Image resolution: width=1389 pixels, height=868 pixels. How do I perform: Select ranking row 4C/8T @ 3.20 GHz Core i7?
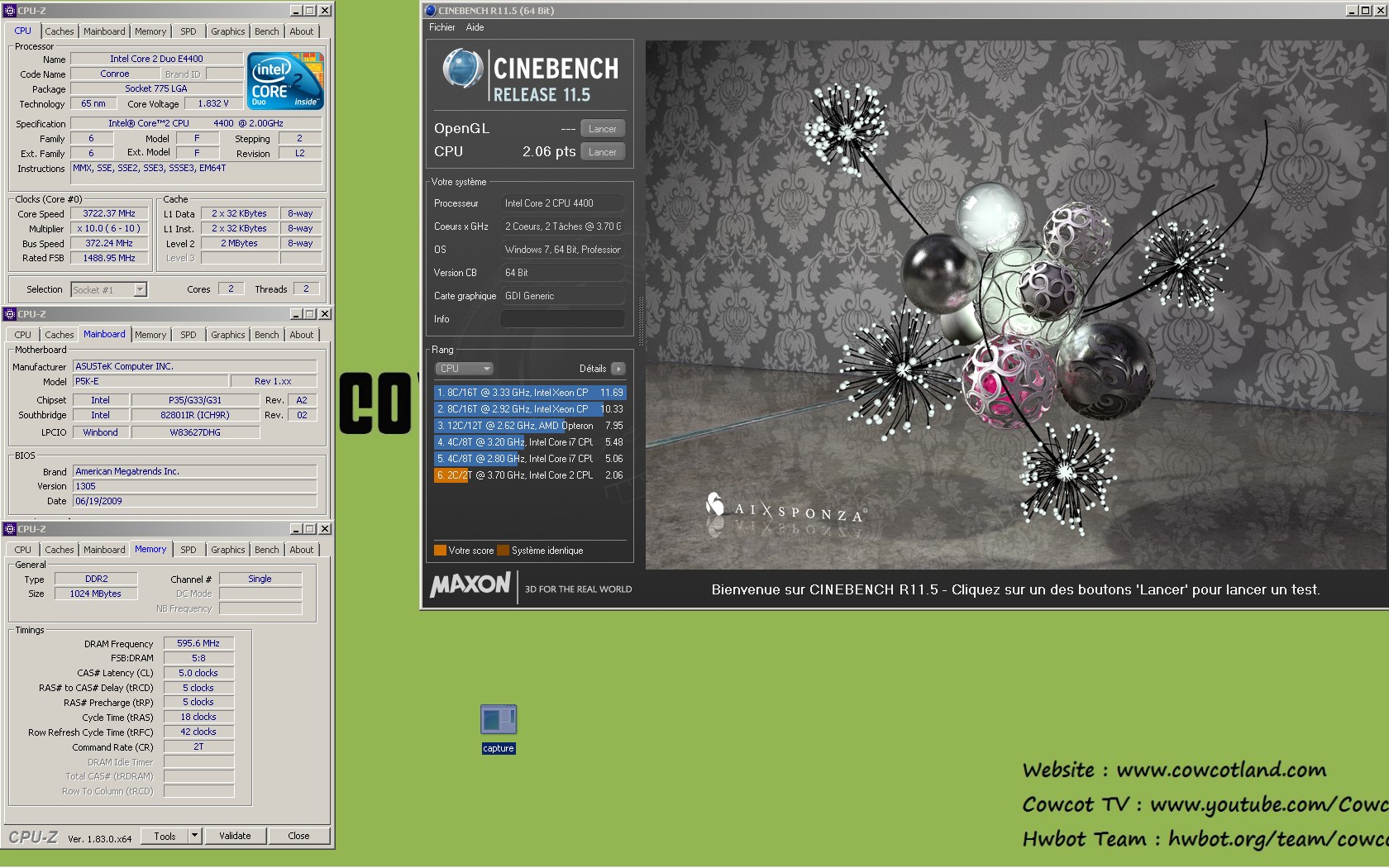pos(530,442)
